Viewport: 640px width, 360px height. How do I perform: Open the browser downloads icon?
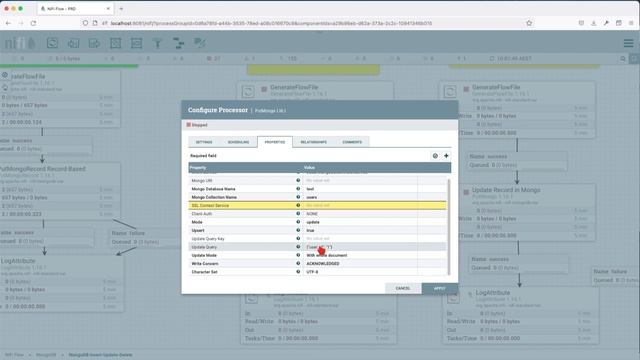click(593, 23)
